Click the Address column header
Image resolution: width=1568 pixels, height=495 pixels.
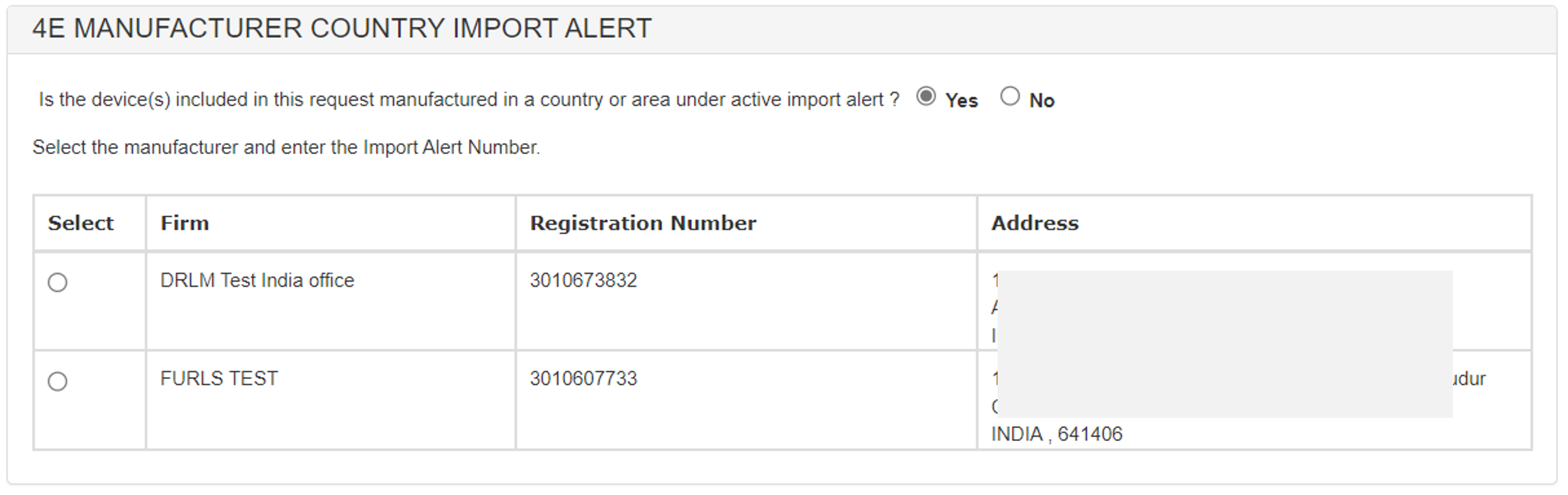(1035, 223)
